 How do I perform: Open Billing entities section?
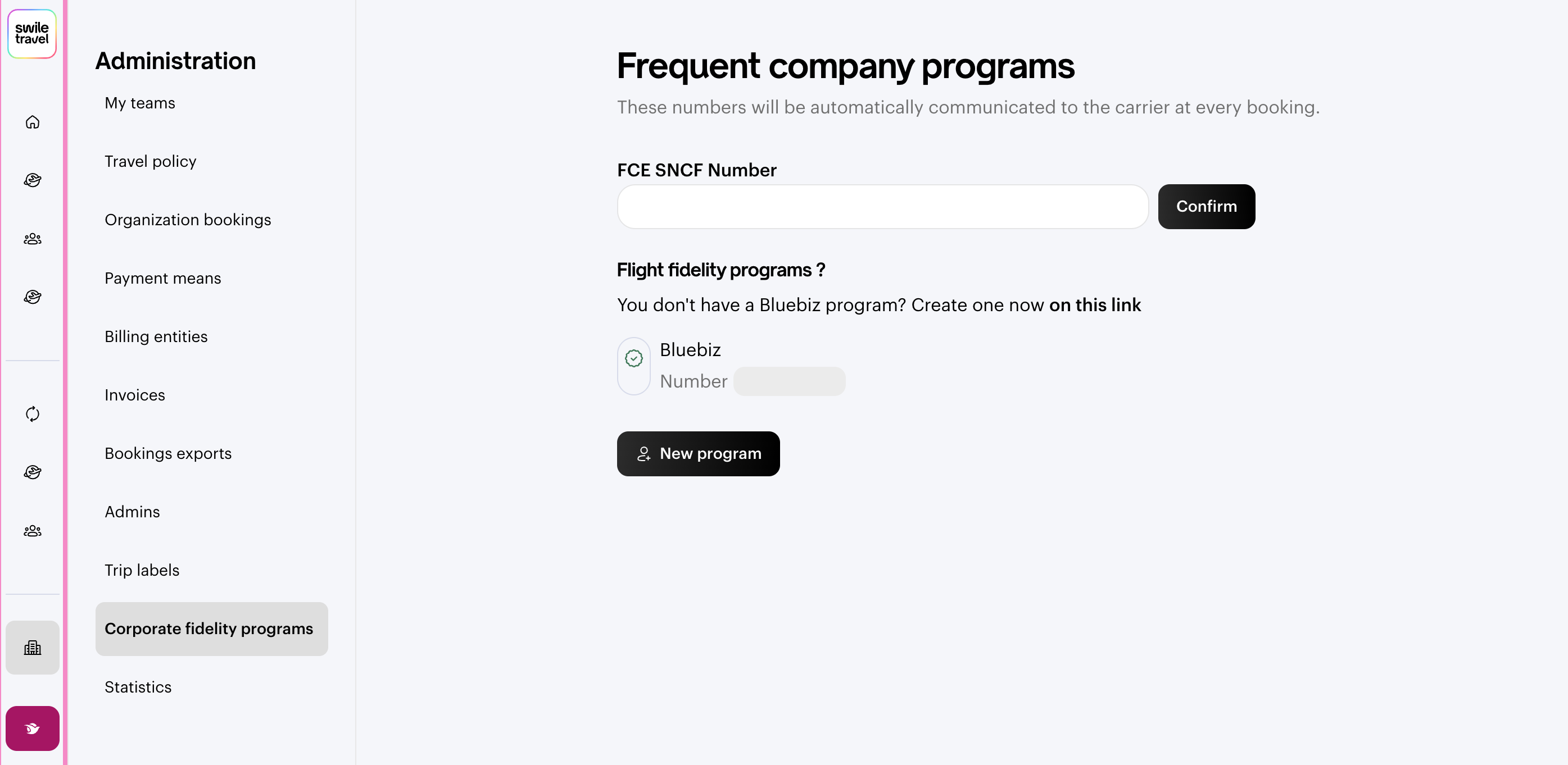(x=156, y=336)
